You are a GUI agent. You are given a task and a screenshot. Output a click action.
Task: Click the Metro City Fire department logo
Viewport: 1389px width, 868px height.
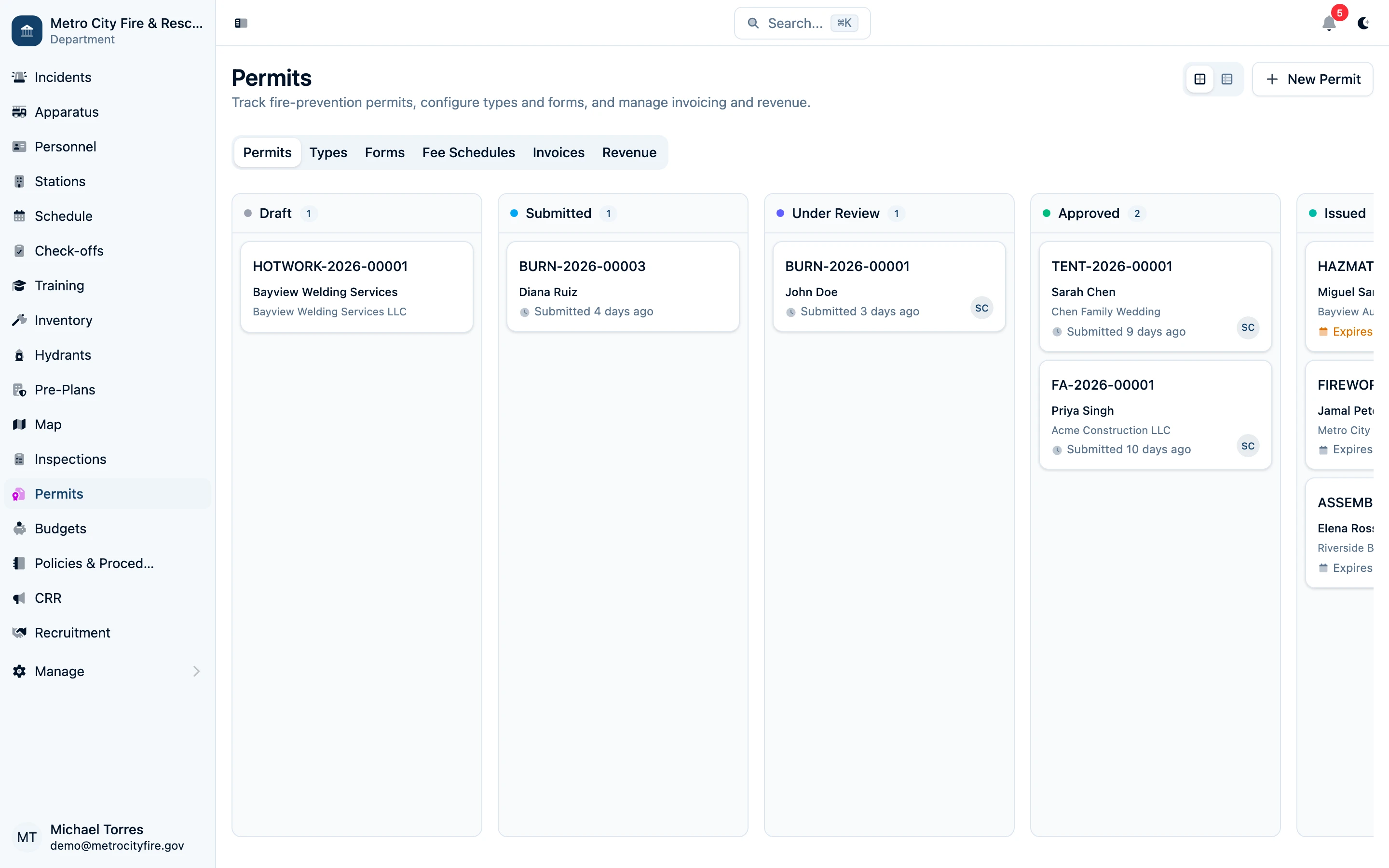[27, 30]
